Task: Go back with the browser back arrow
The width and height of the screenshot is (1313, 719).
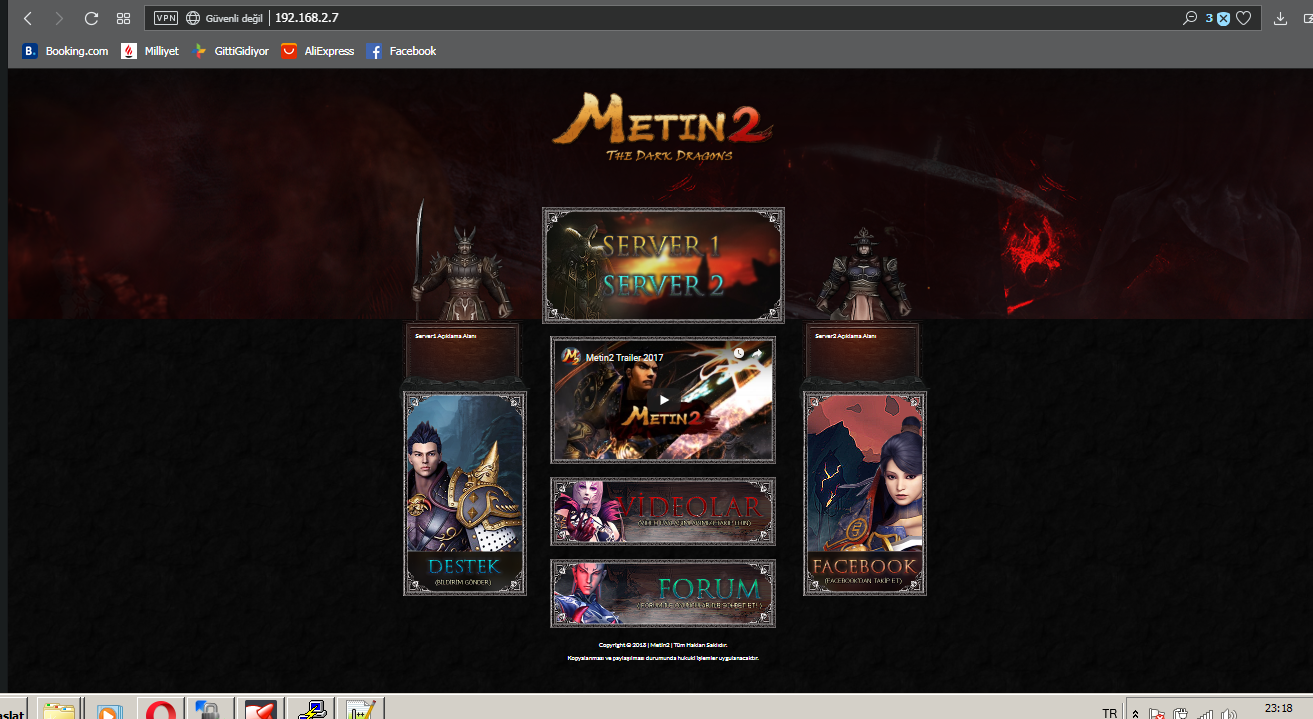Action: pyautogui.click(x=27, y=18)
